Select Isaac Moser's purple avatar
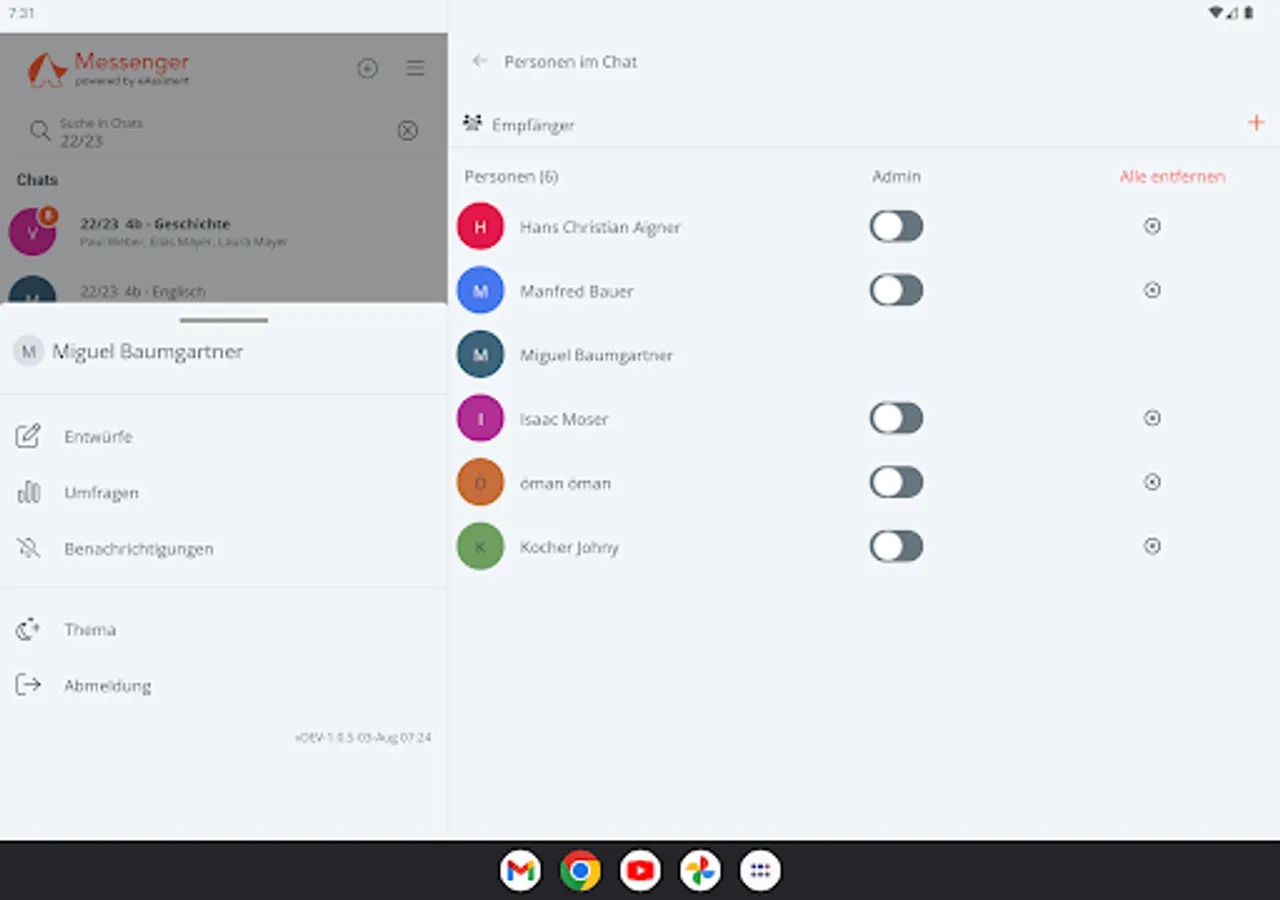Image resolution: width=1280 pixels, height=900 pixels. point(480,418)
